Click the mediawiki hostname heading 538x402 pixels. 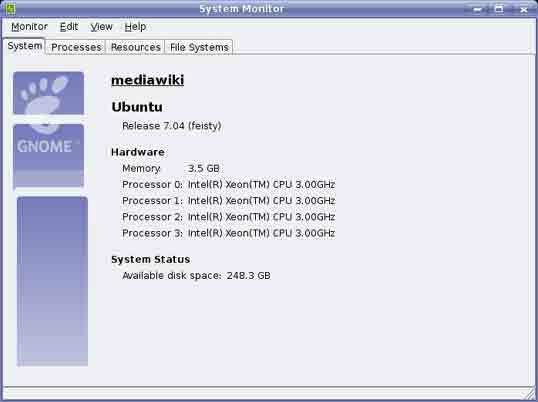[148, 80]
